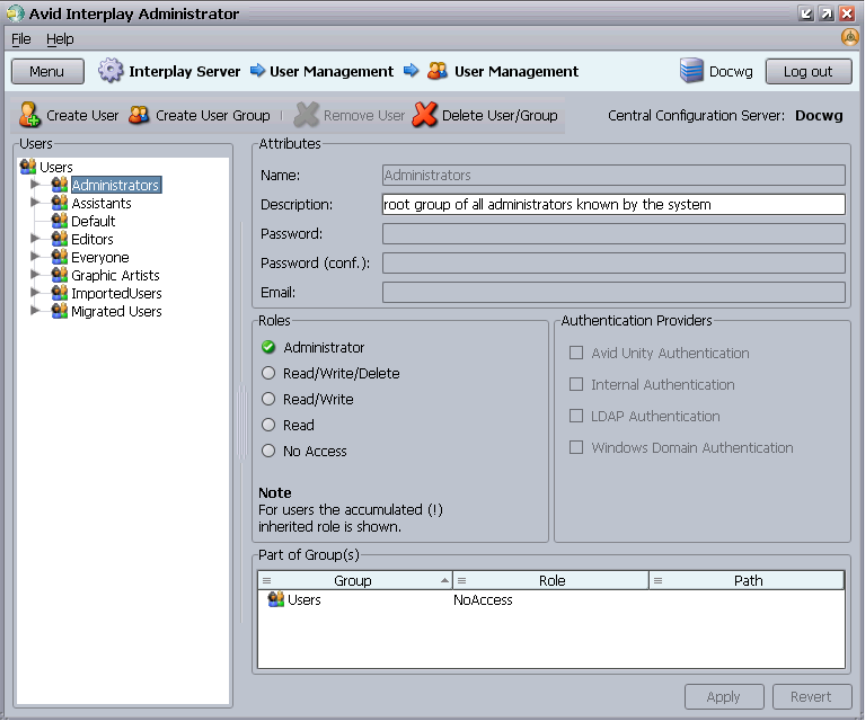Viewport: 865px width, 720px height.
Task: Click the ImportedUsers group icon
Action: pyautogui.click(x=60, y=293)
